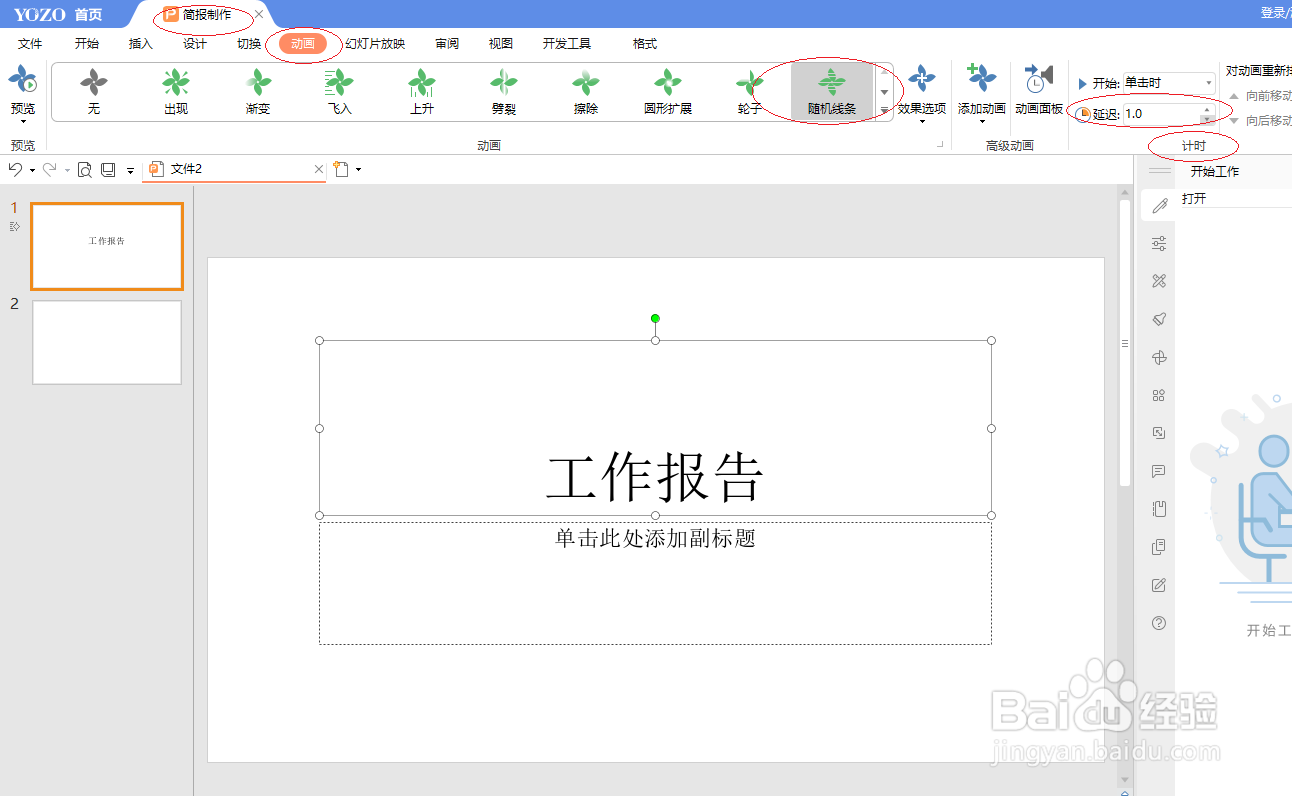Open the edit note sidebar icon

1159,585
